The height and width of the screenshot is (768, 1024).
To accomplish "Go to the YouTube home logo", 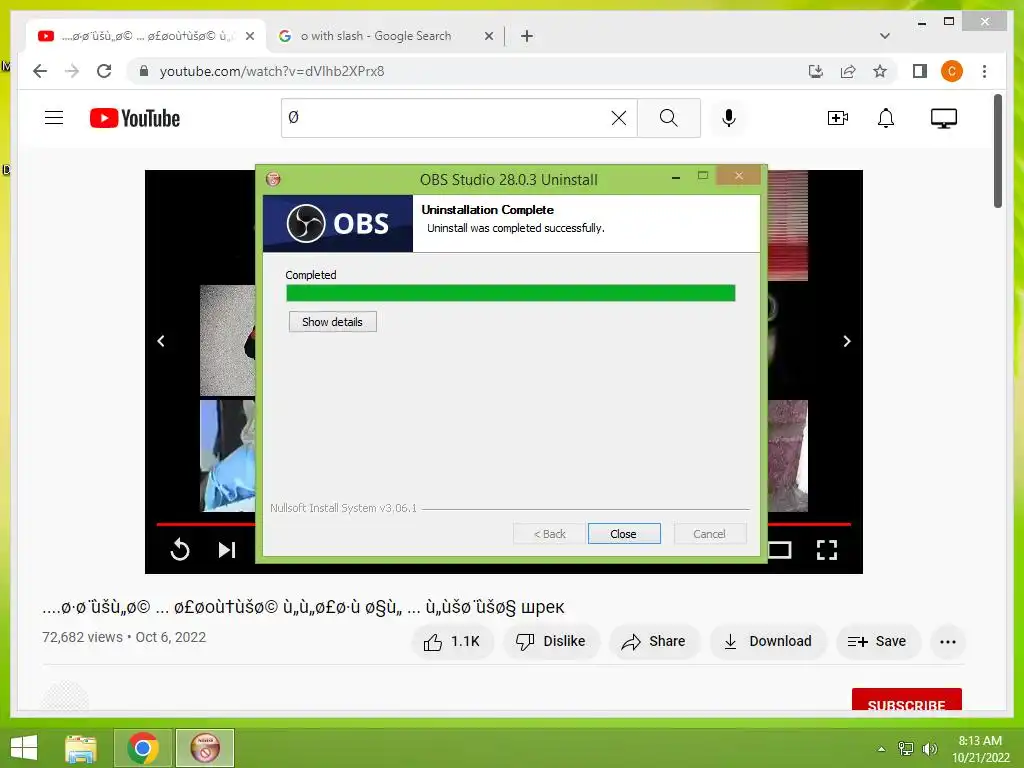I will click(x=135, y=118).
